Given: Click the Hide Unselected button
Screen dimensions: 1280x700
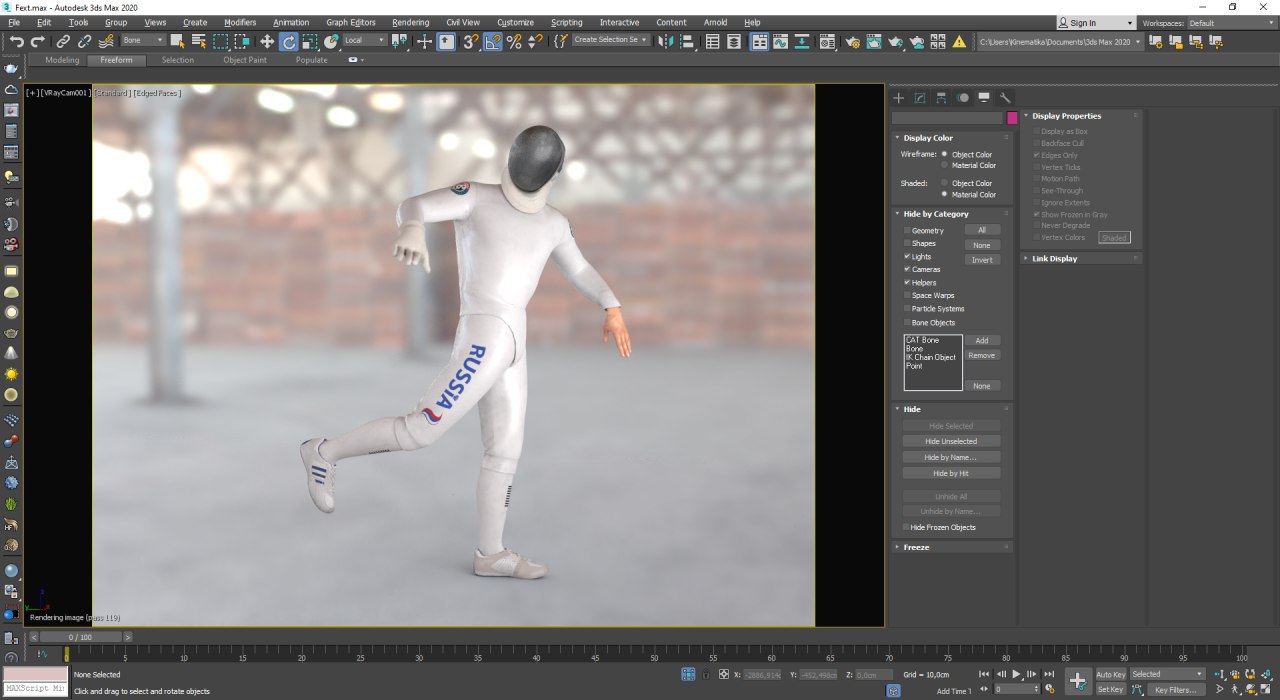Looking at the screenshot, I should pyautogui.click(x=951, y=441).
